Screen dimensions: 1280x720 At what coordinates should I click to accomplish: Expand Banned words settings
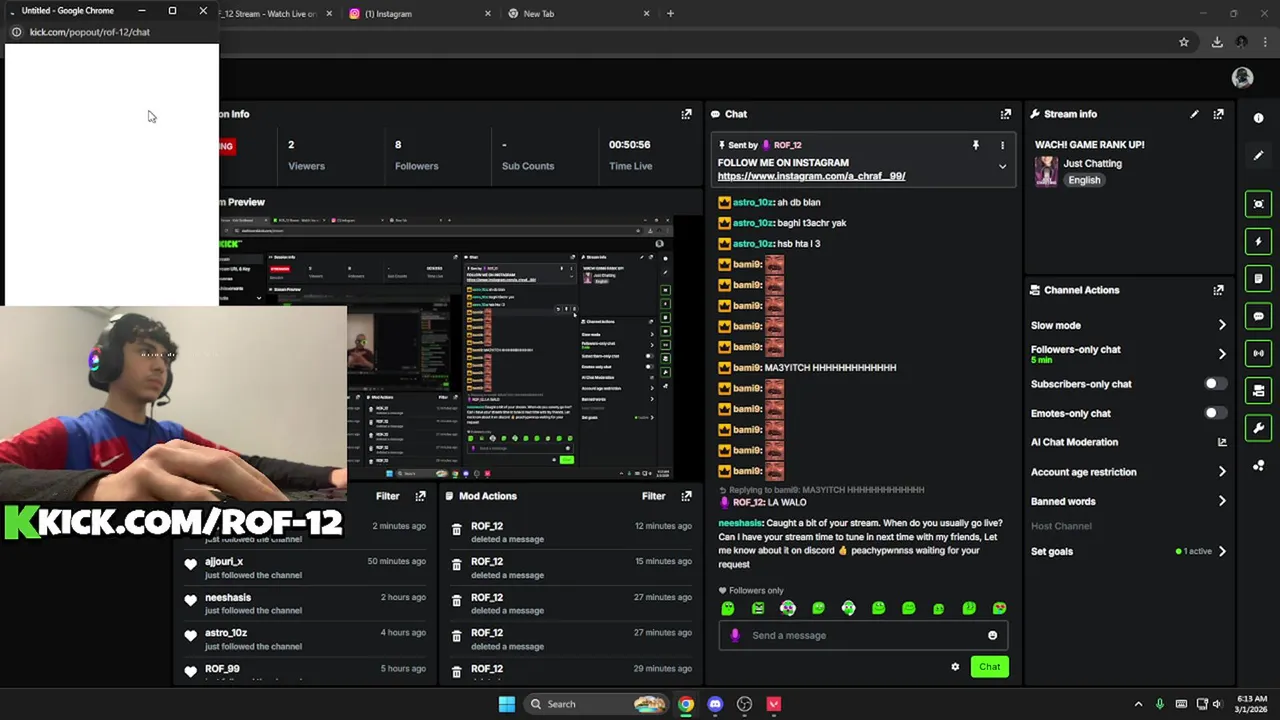(x=1222, y=501)
